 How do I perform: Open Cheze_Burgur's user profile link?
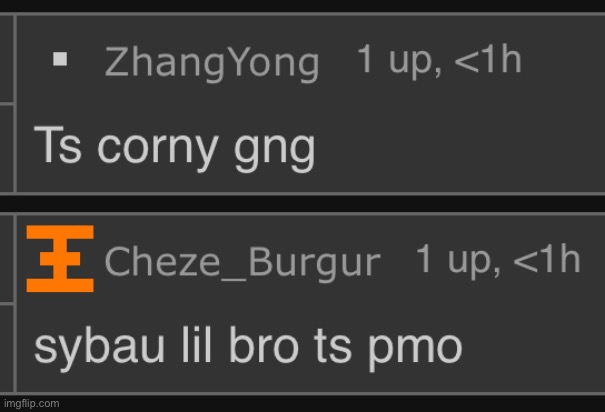242,262
